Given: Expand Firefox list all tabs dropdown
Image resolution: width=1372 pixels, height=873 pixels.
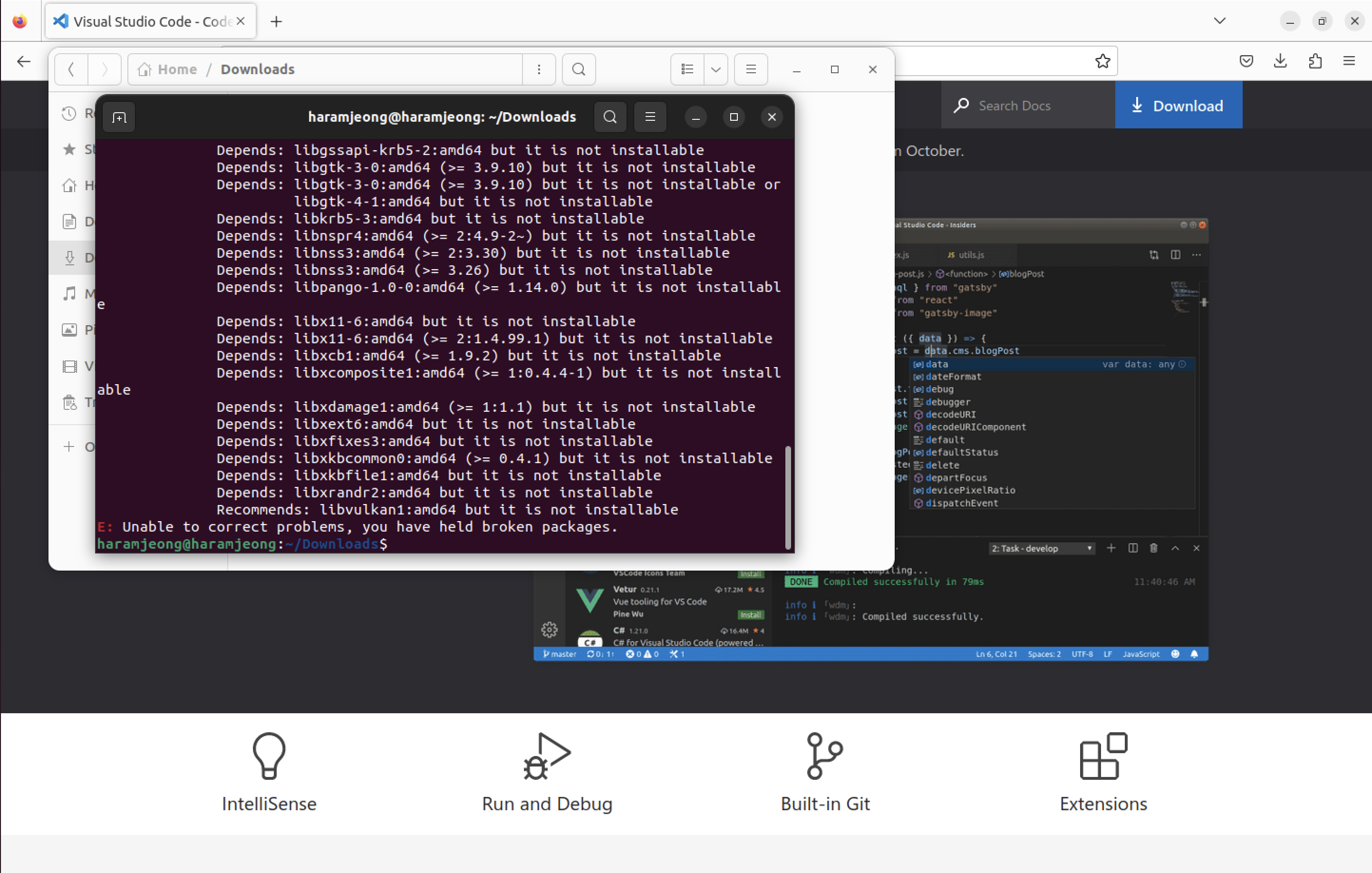Looking at the screenshot, I should pyautogui.click(x=1219, y=21).
